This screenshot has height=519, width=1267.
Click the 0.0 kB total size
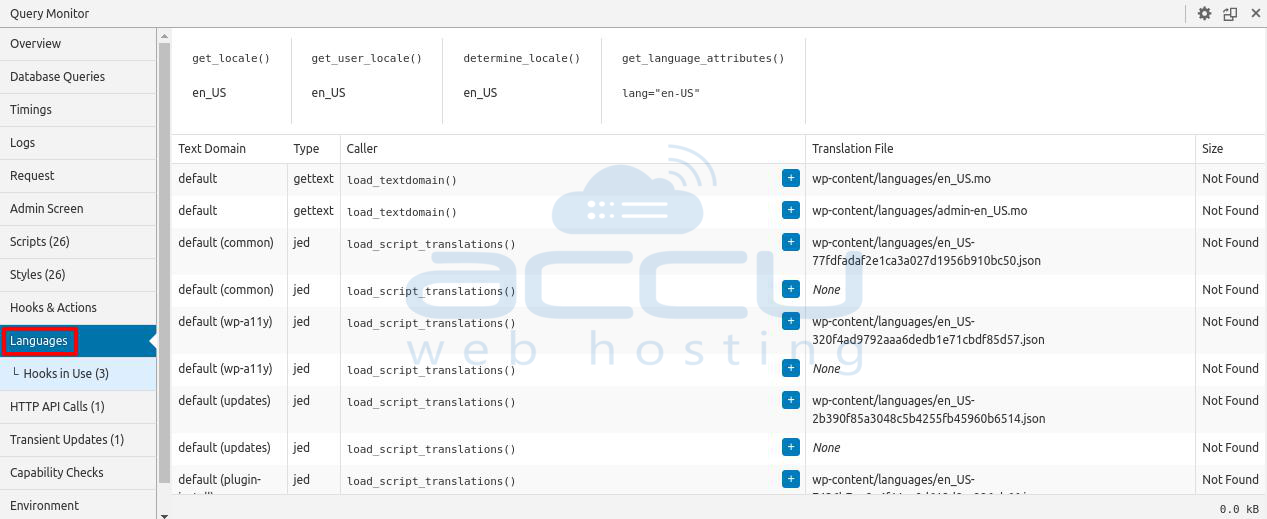[1240, 509]
